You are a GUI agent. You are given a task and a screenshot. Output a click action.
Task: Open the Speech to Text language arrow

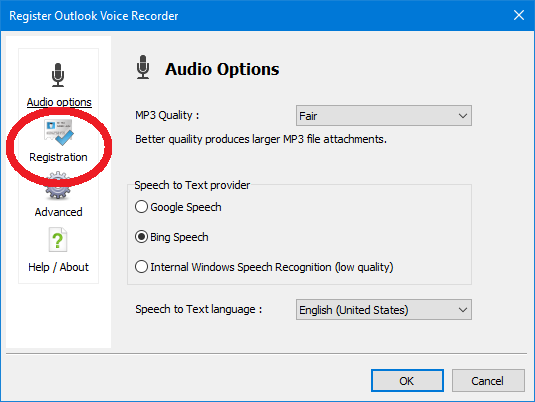pyautogui.click(x=463, y=310)
